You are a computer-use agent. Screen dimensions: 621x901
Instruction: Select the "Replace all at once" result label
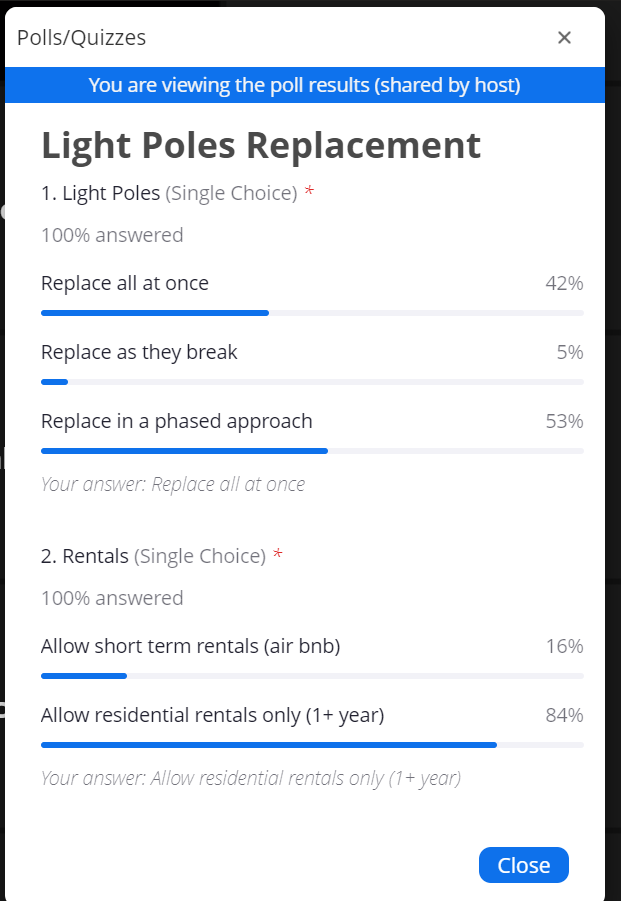[x=125, y=283]
